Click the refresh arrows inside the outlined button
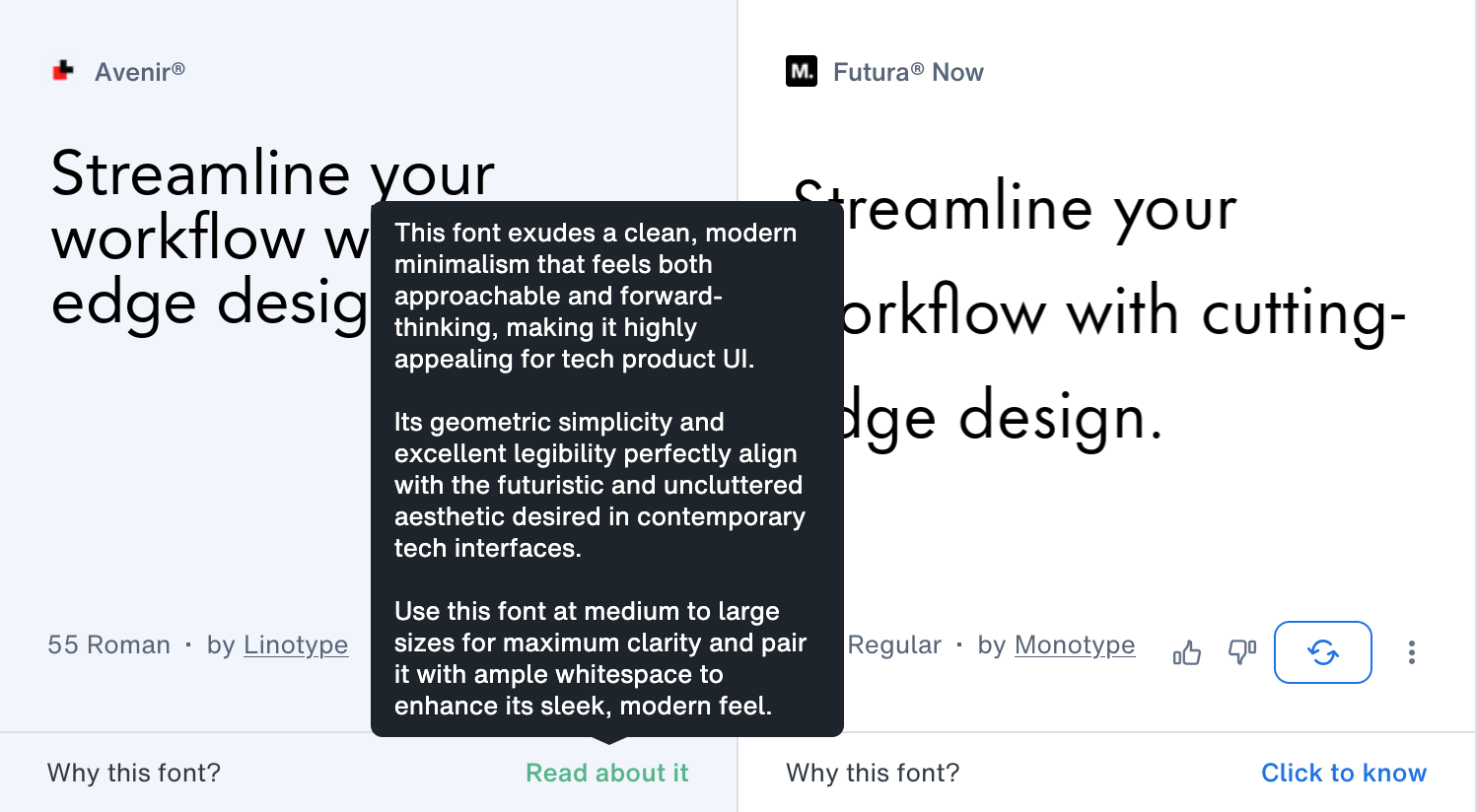Screen dimensions: 1477x812 1322,651
